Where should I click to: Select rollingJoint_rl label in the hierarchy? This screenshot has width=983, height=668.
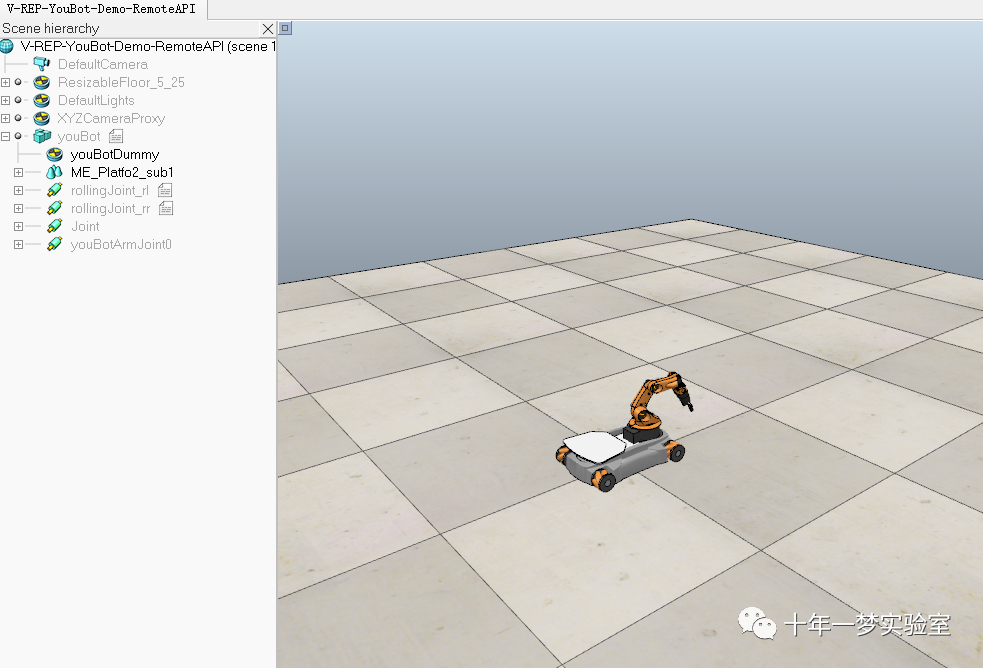tap(110, 190)
